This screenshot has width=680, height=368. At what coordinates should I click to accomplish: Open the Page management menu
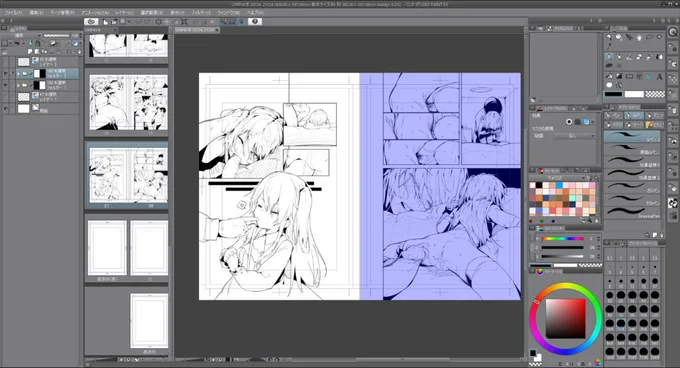click(62, 13)
